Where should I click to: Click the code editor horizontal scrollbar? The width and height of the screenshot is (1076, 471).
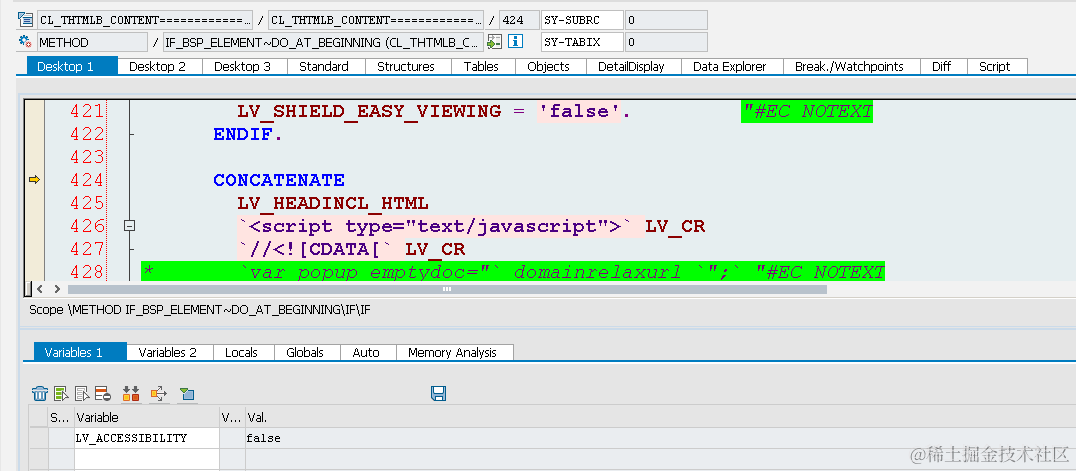click(447, 289)
